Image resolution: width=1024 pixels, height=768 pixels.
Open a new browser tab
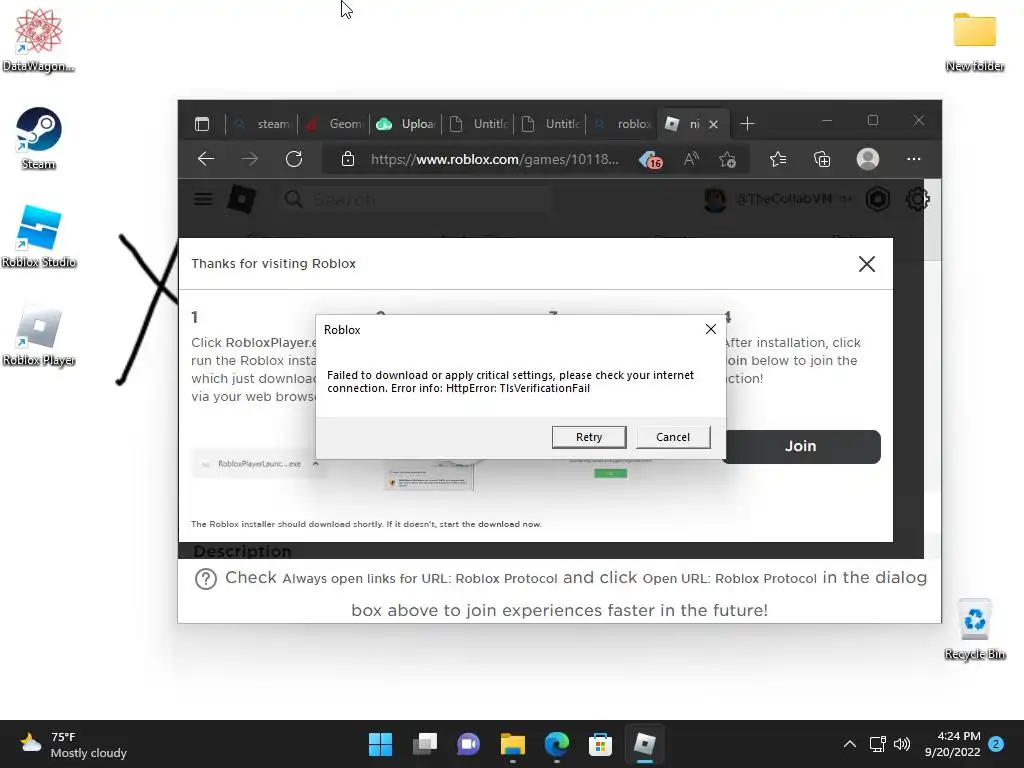747,123
